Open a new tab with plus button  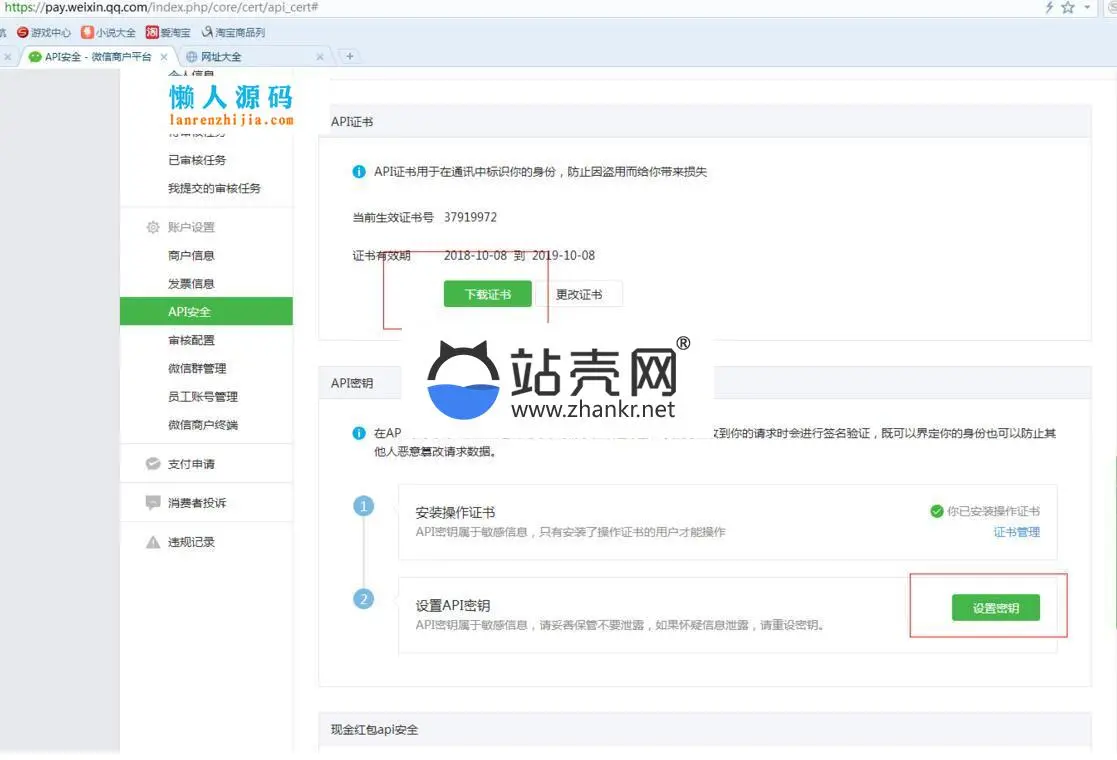[x=350, y=56]
